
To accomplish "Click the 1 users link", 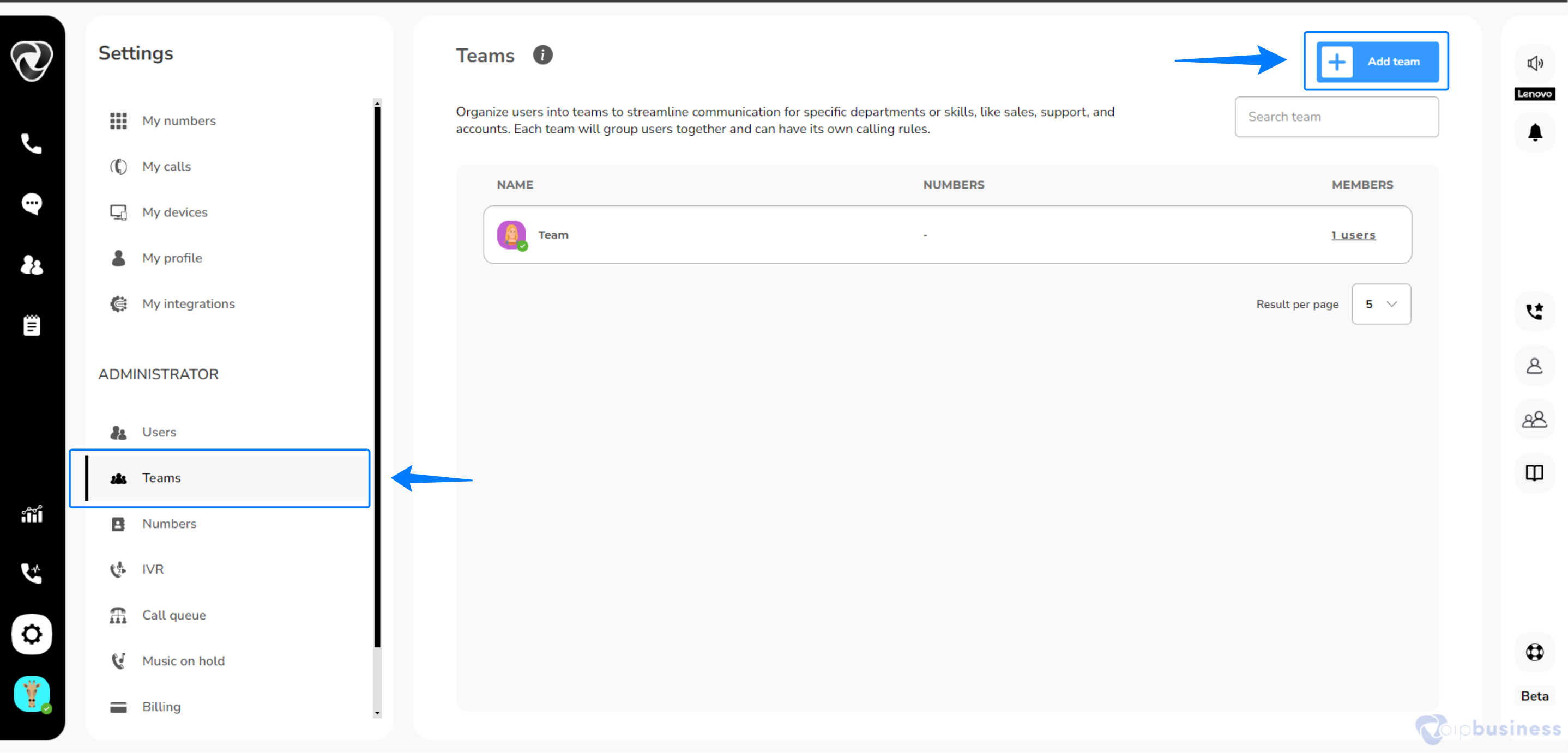I will (x=1353, y=235).
